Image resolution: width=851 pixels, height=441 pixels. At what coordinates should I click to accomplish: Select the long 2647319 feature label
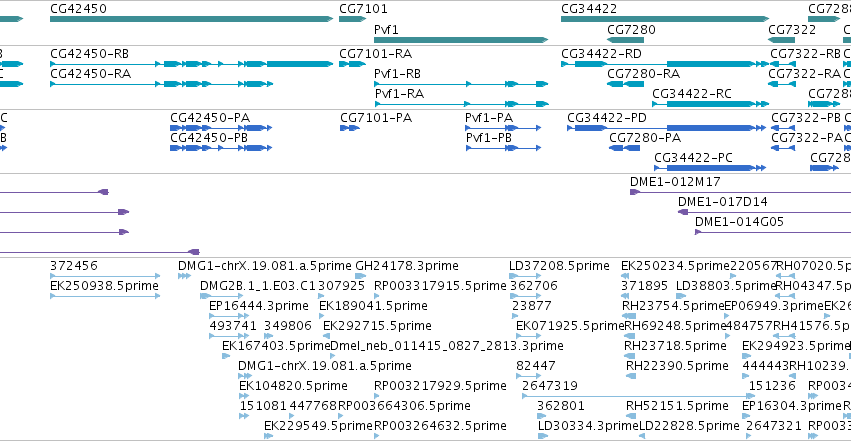pyautogui.click(x=550, y=386)
